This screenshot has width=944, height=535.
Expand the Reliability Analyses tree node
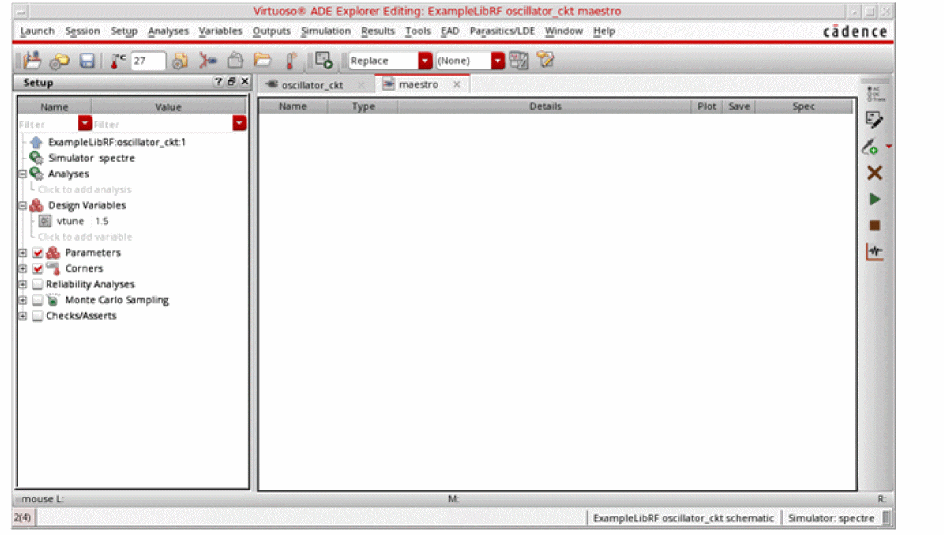point(22,284)
